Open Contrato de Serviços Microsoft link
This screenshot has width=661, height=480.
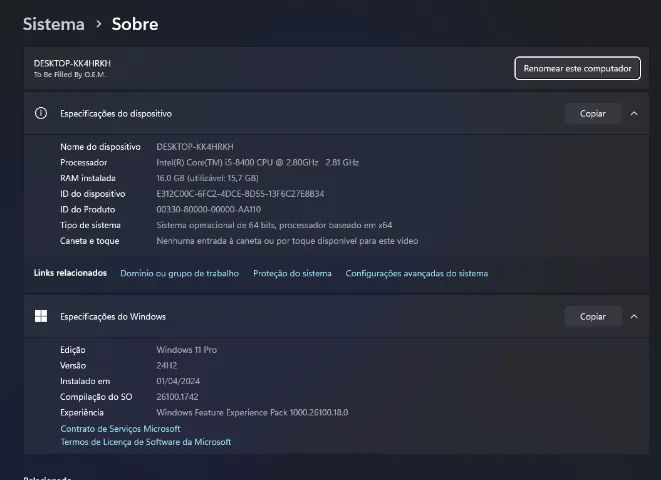pos(120,429)
